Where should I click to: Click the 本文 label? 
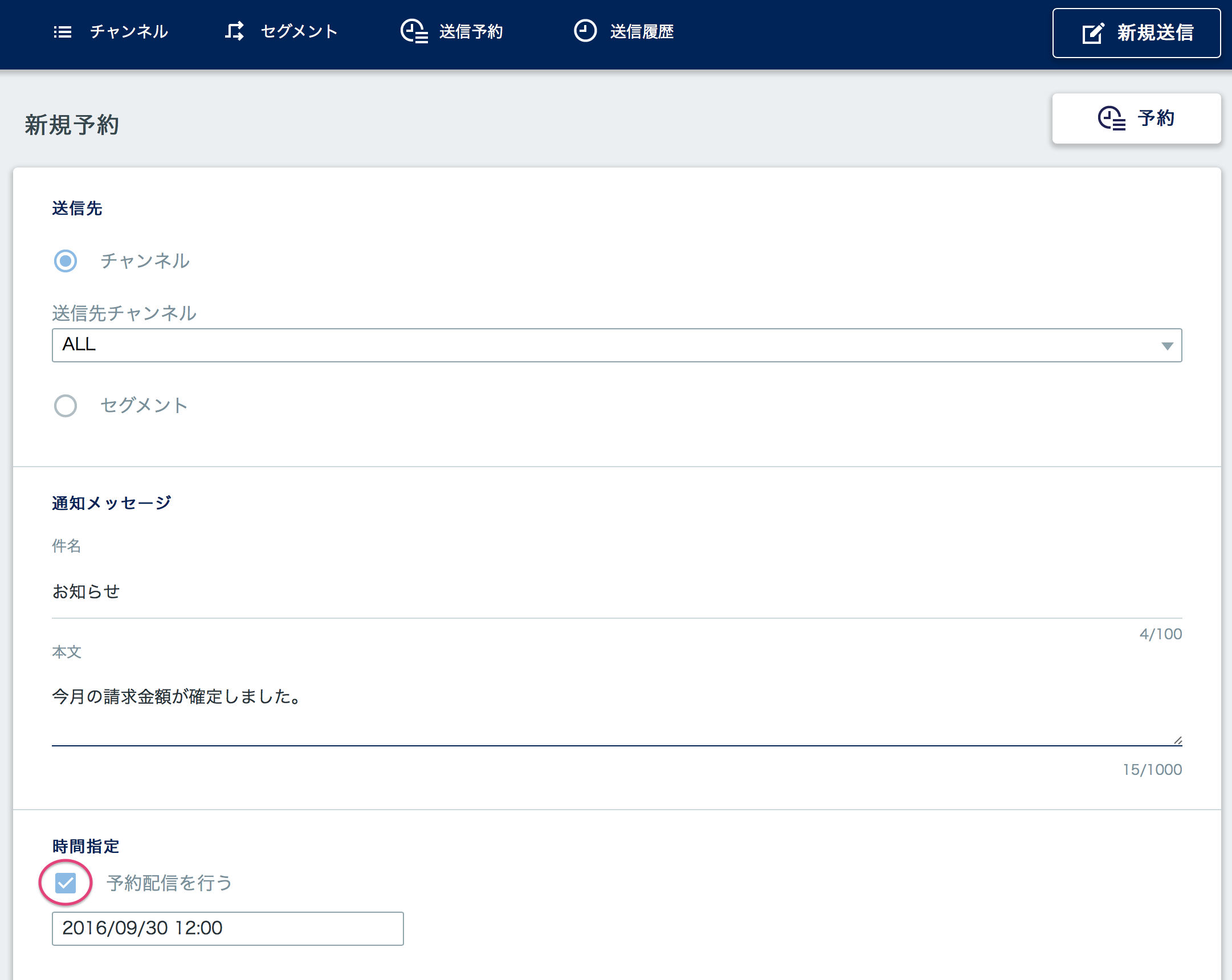click(67, 652)
